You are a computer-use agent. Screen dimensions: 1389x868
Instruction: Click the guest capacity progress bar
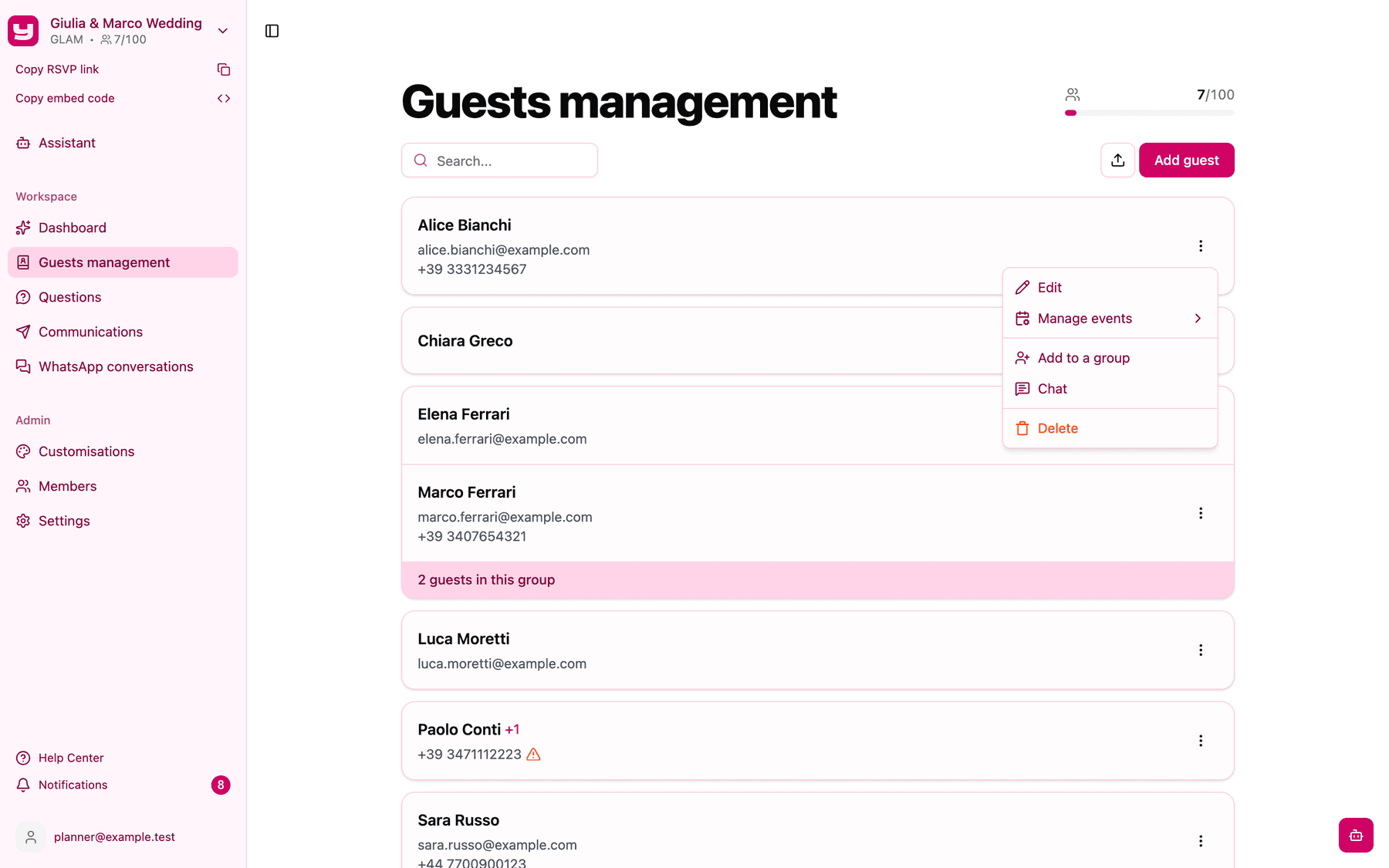(x=1150, y=113)
